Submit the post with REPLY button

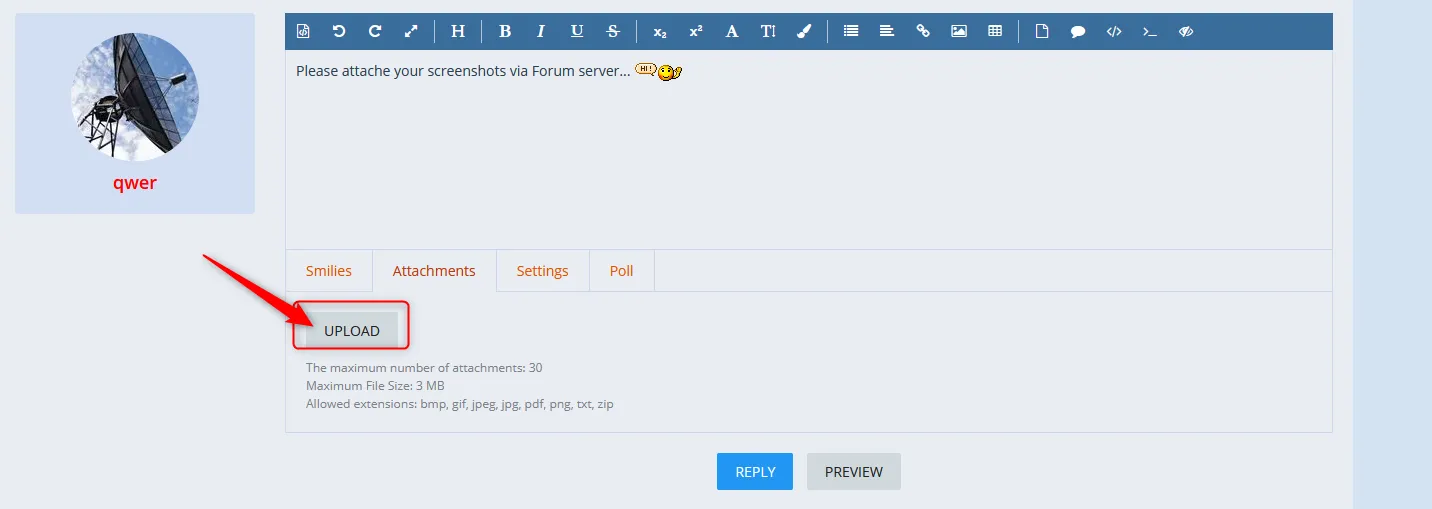755,472
